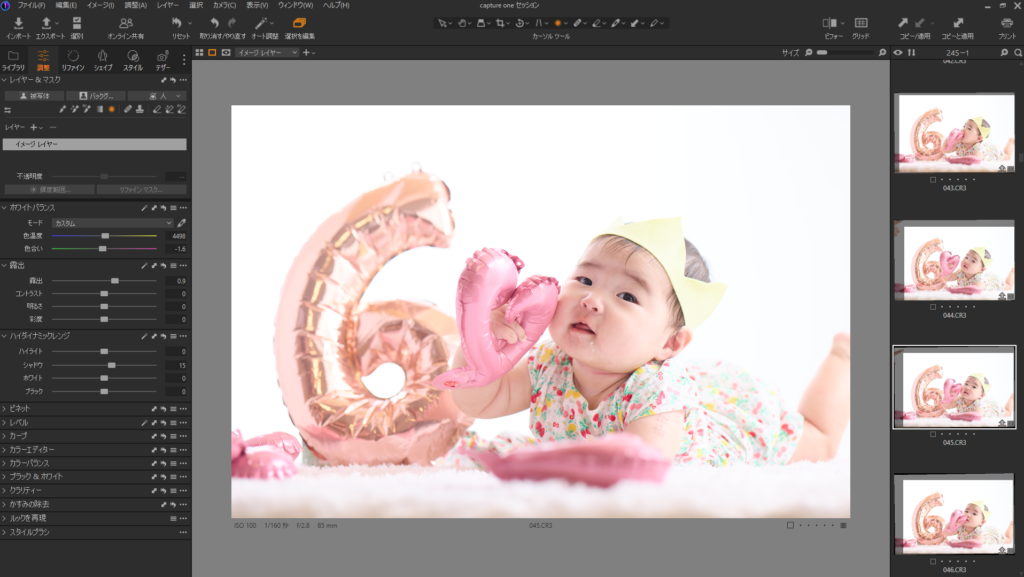Switch to the スタイル tool tab
The width and height of the screenshot is (1024, 577).
(x=133, y=60)
